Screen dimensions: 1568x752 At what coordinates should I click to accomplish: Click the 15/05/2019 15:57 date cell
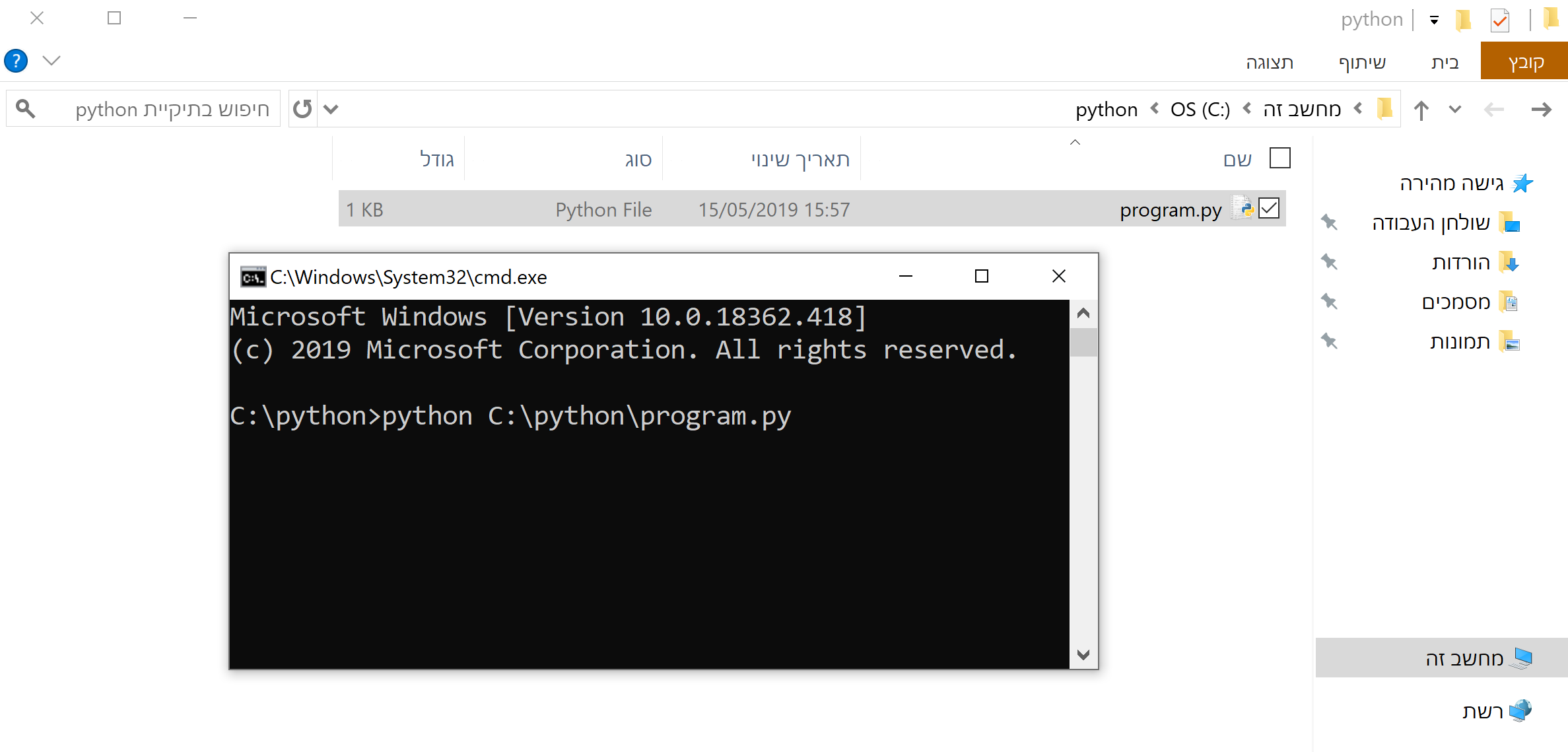coord(774,210)
